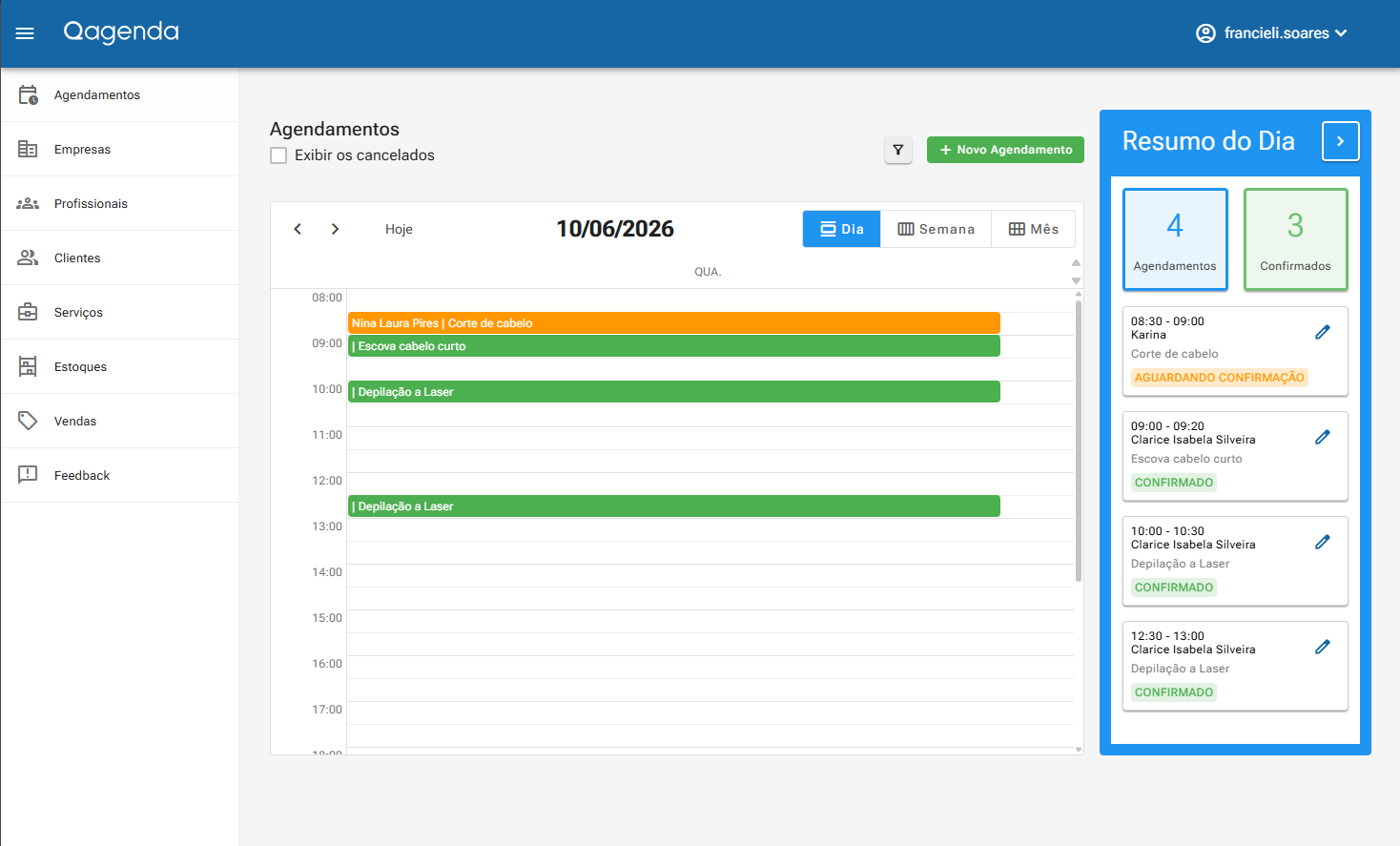The image size is (1400, 846).
Task: Click the Hoje button
Action: tap(399, 229)
